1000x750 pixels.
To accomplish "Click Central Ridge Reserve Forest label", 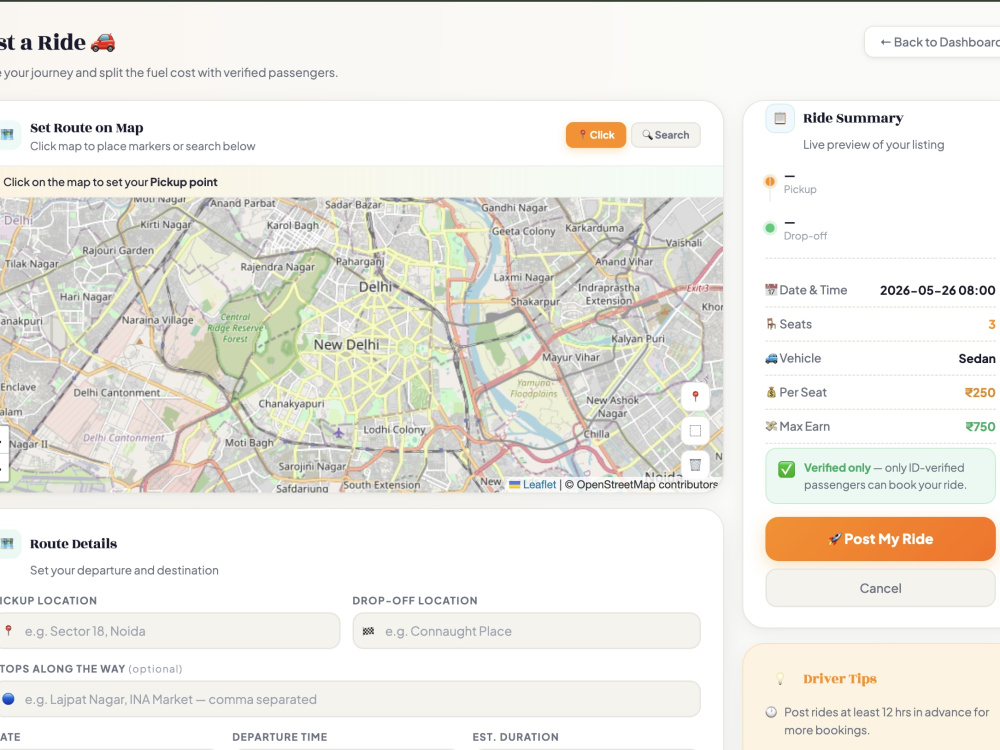I will 235,328.
